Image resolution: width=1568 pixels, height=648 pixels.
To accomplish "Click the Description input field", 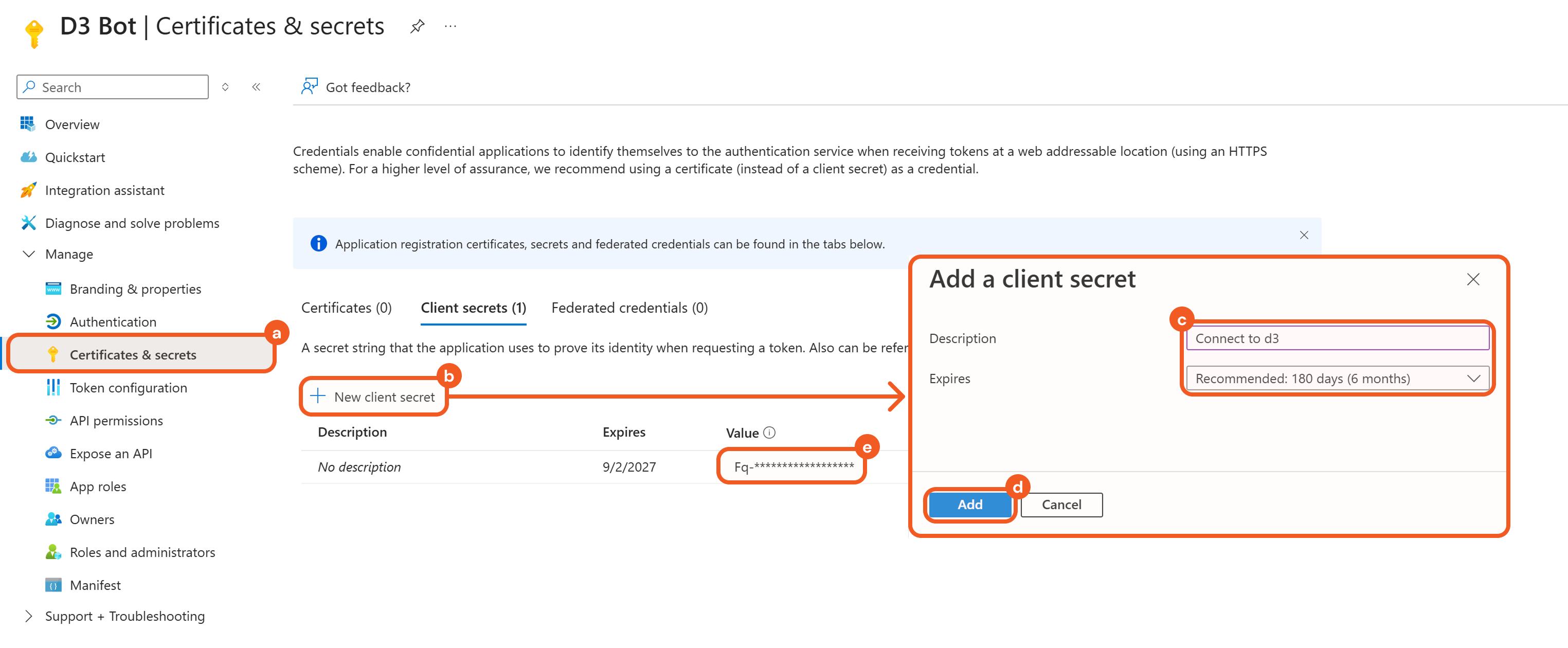I will [x=1337, y=338].
